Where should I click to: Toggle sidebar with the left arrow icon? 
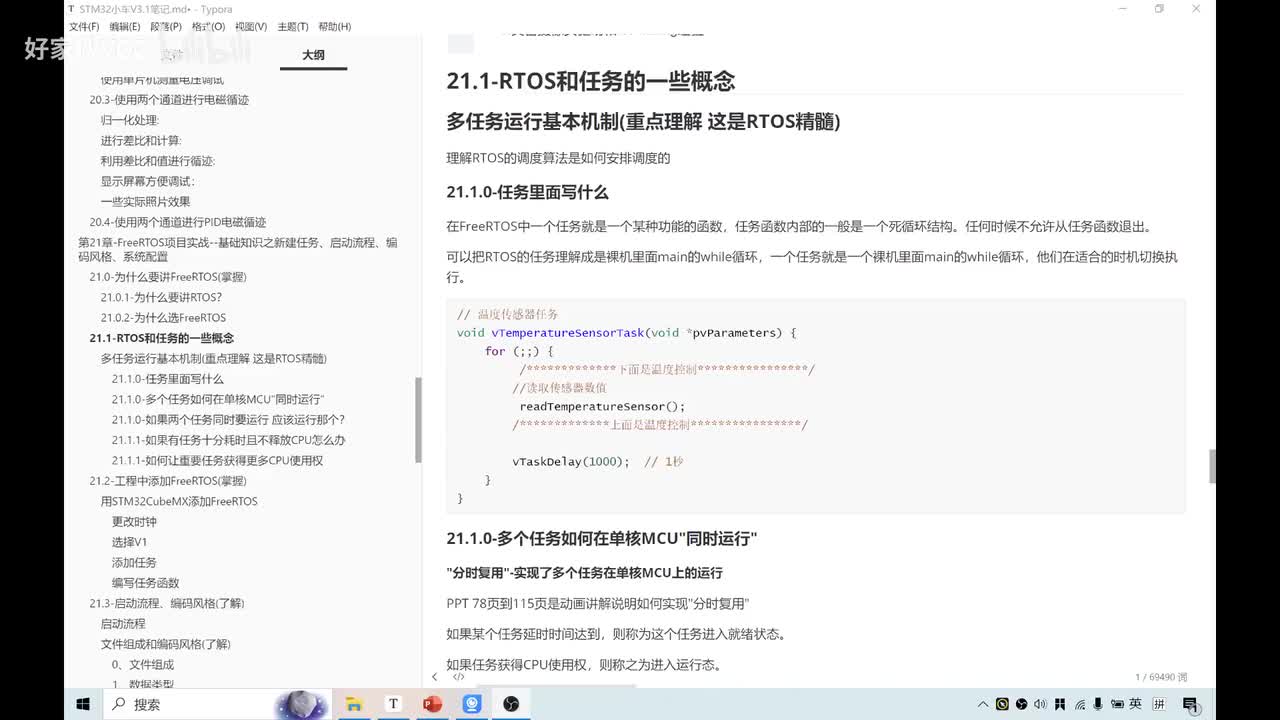pyautogui.click(x=434, y=677)
